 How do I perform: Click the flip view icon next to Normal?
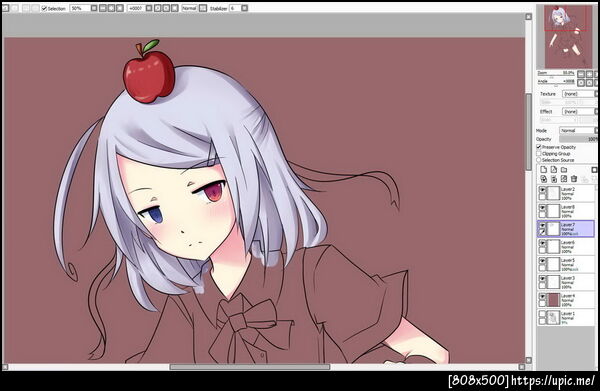tap(203, 8)
